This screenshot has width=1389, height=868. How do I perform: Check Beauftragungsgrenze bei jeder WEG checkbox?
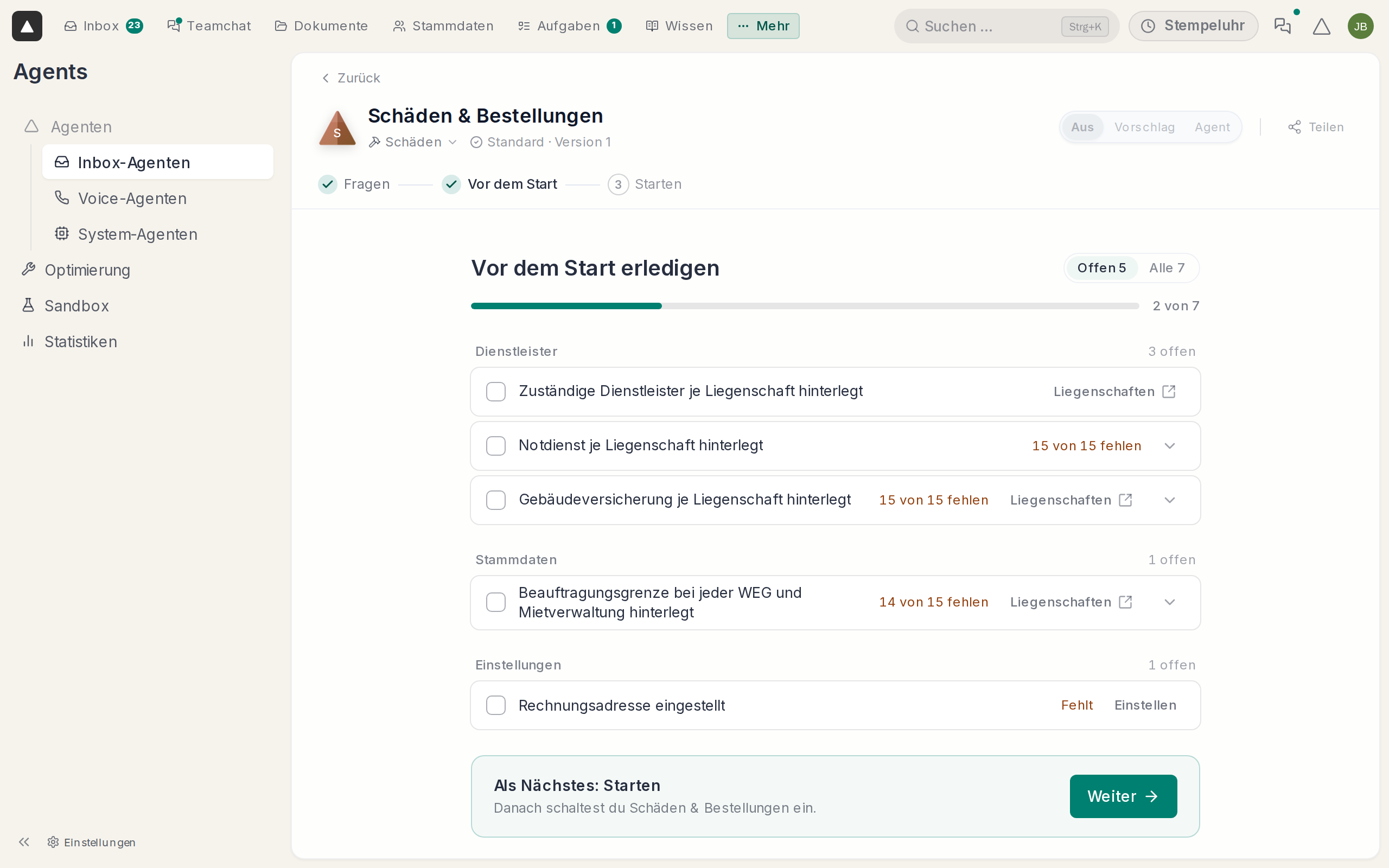pyautogui.click(x=496, y=602)
